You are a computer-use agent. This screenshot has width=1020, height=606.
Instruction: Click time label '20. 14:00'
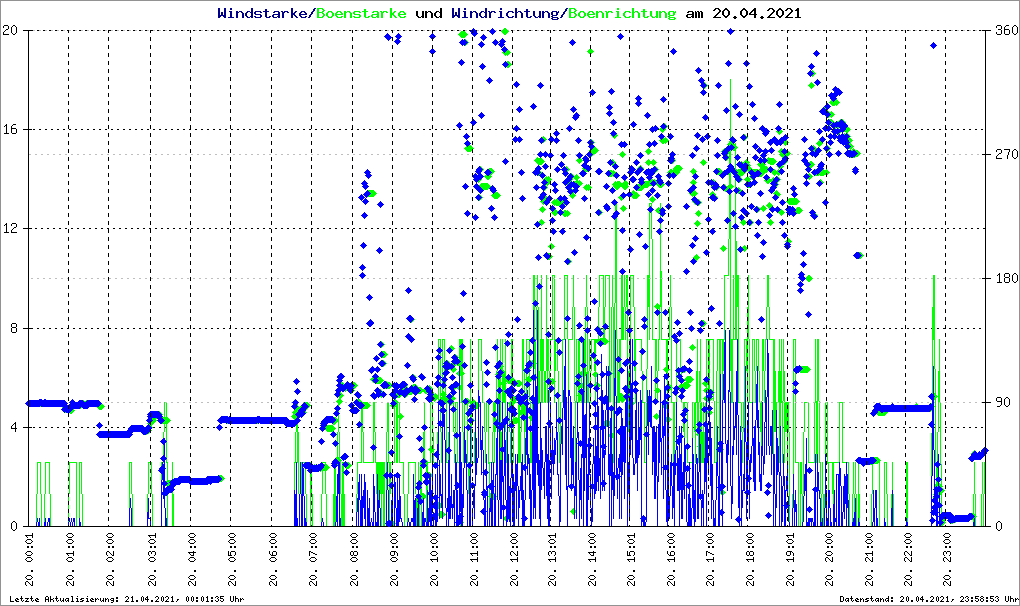click(591, 560)
